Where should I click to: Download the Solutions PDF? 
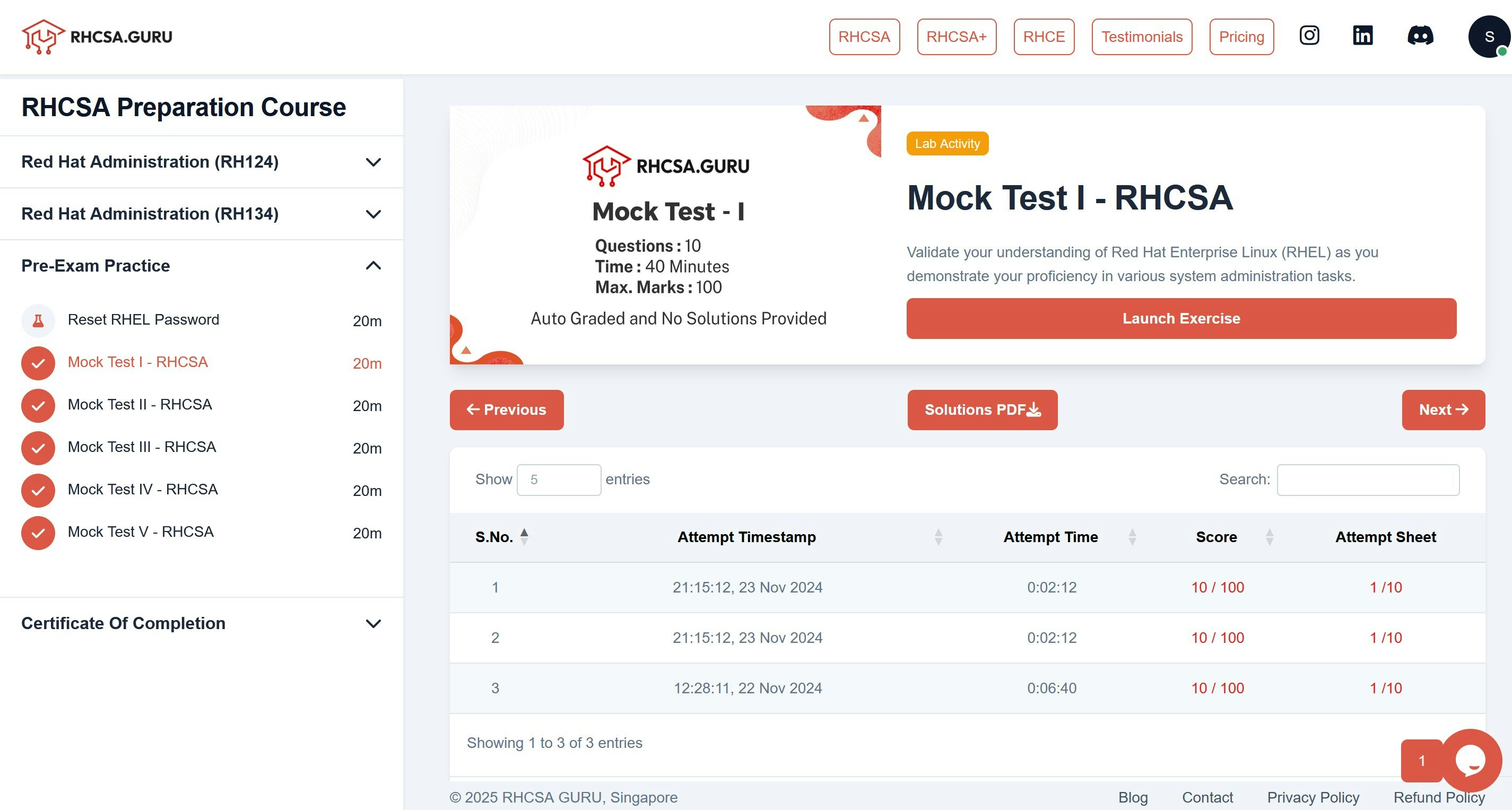point(983,410)
